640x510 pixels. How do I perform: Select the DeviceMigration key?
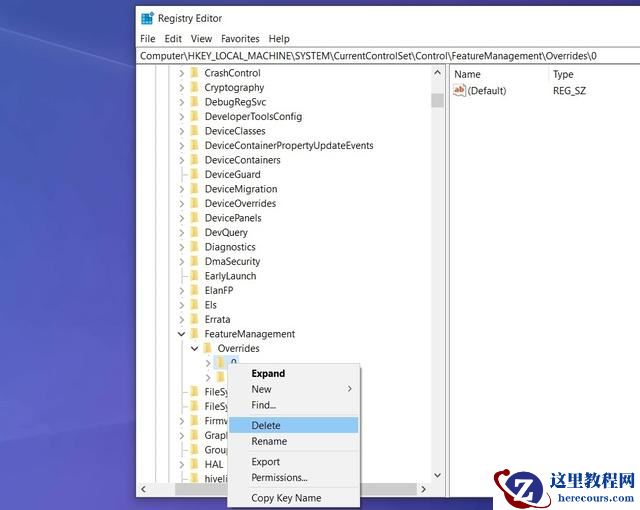click(x=241, y=189)
